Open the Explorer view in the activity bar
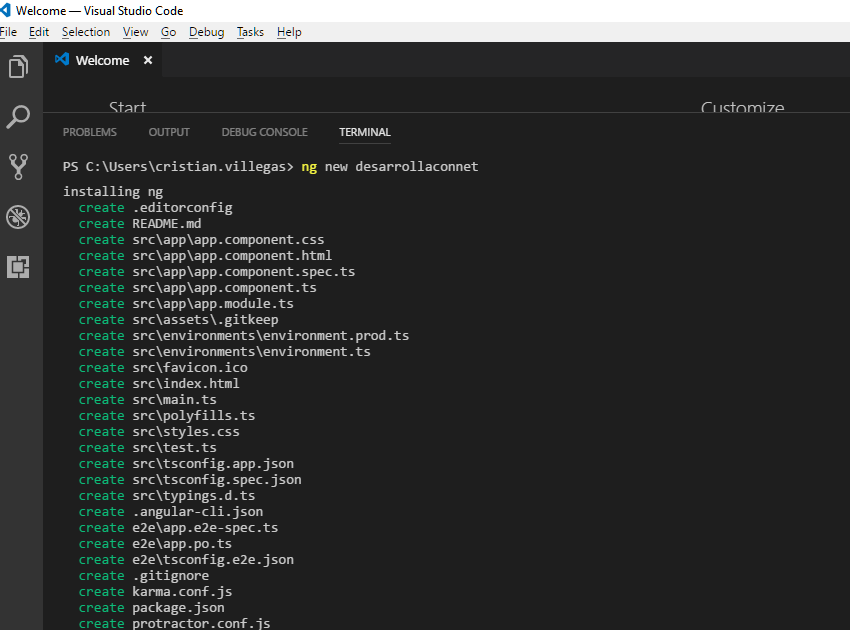 coord(18,67)
